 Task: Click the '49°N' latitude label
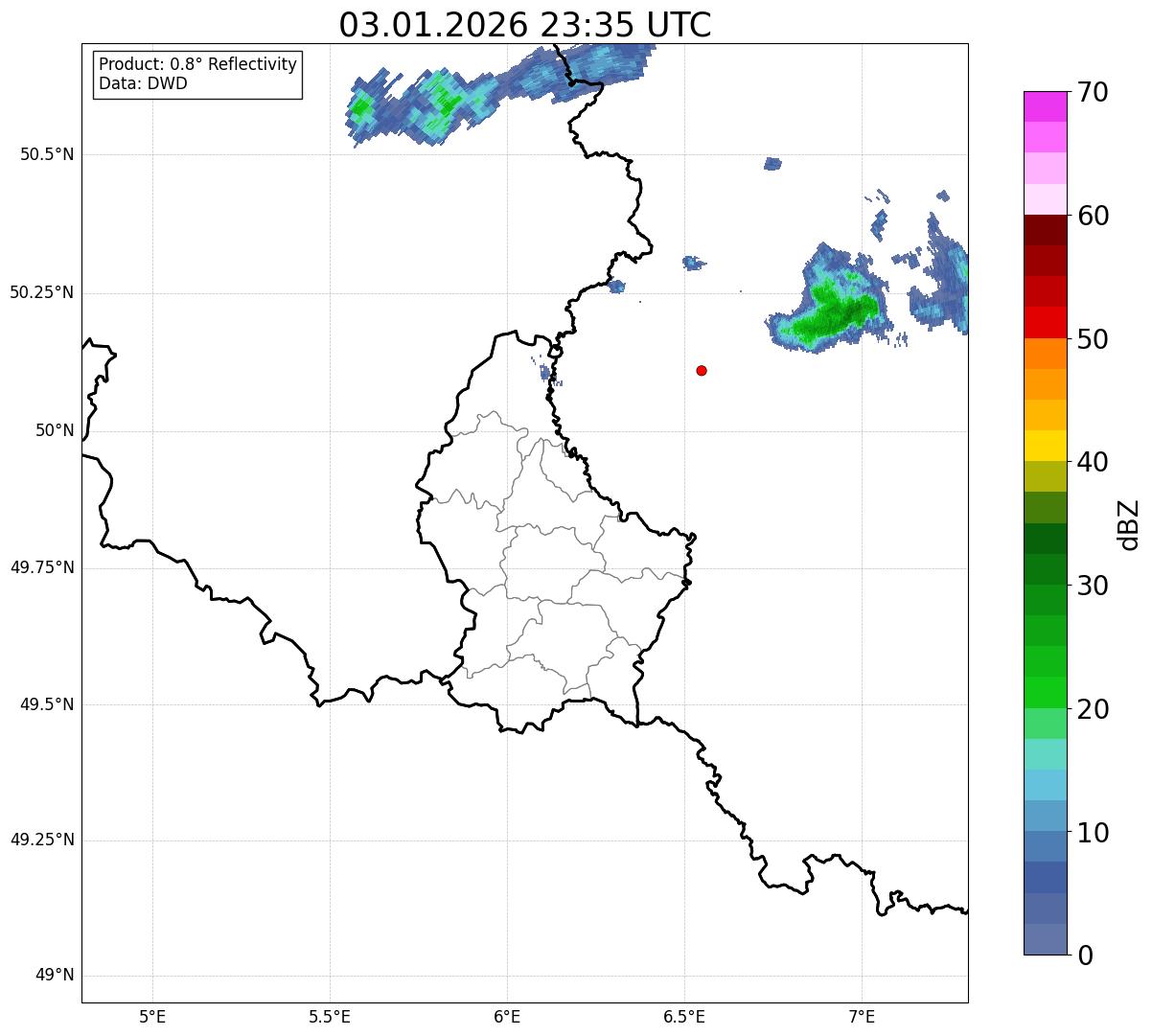pos(55,976)
